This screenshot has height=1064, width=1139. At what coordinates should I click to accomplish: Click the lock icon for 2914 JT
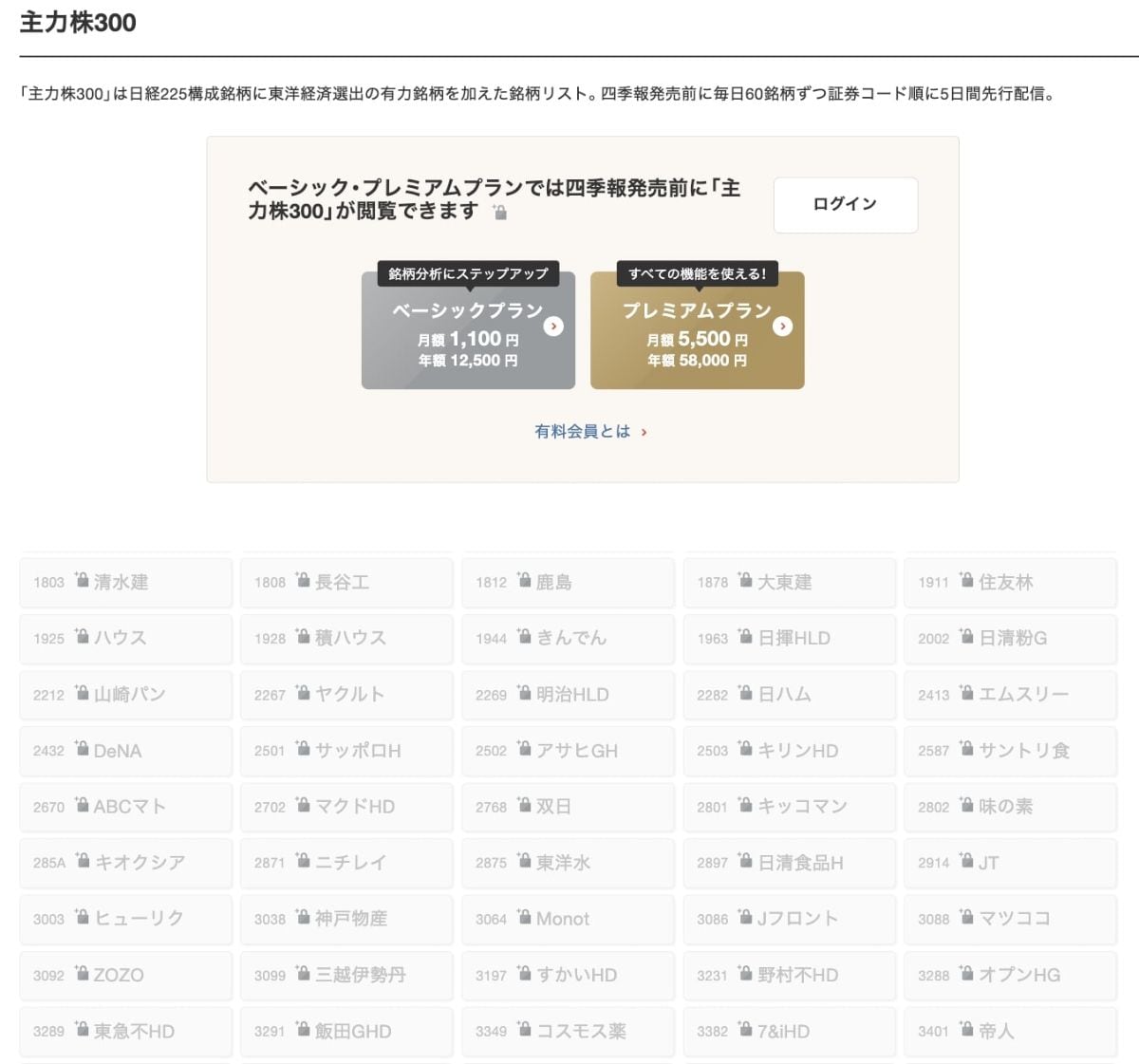pyautogui.click(x=966, y=860)
